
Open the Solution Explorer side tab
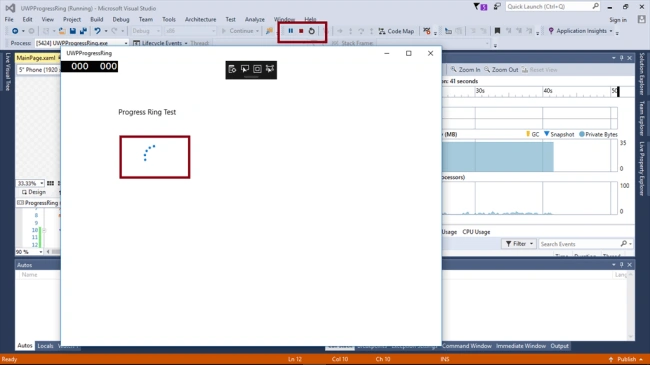(642, 74)
